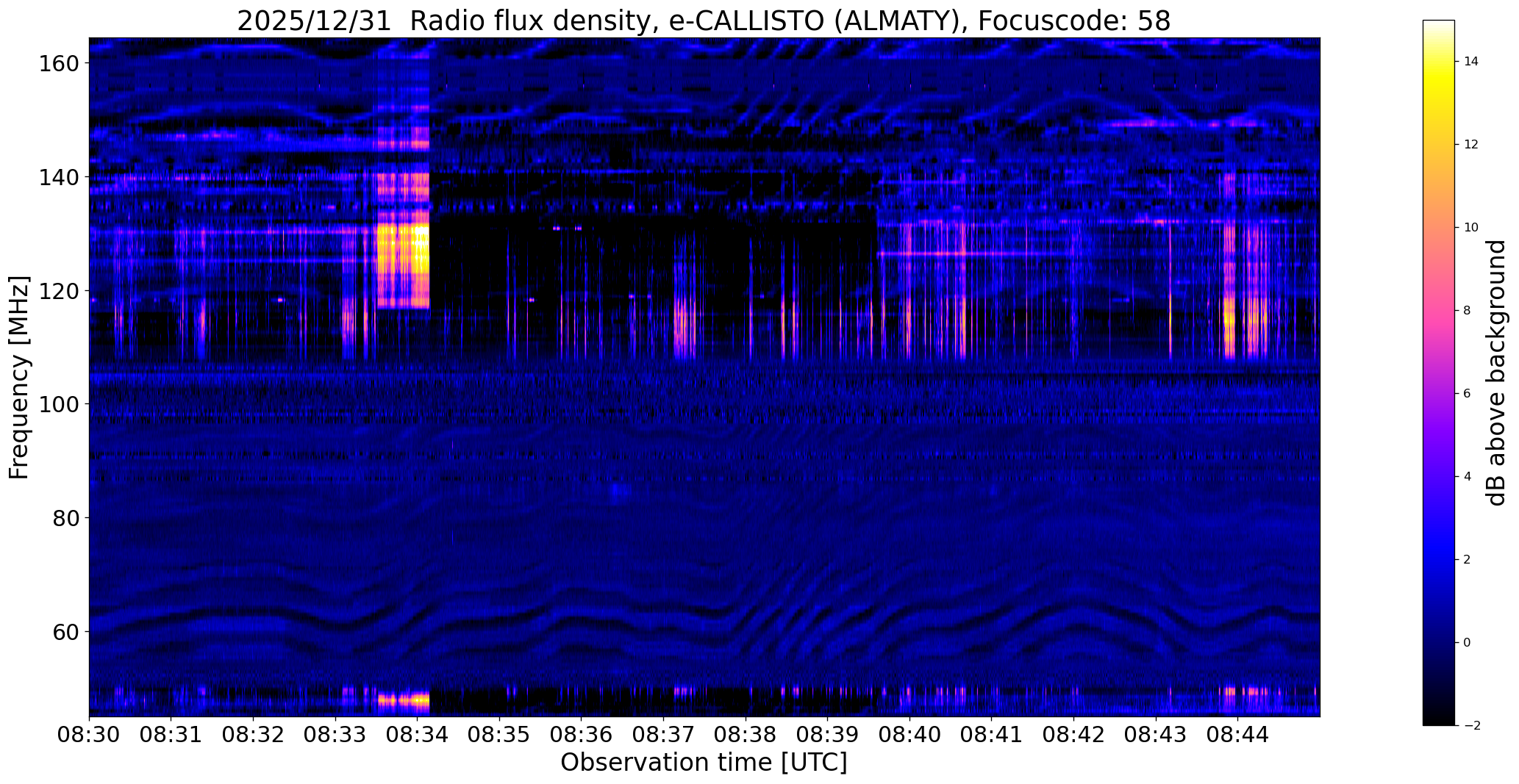Click the 140 frequency tick label

coord(60,177)
